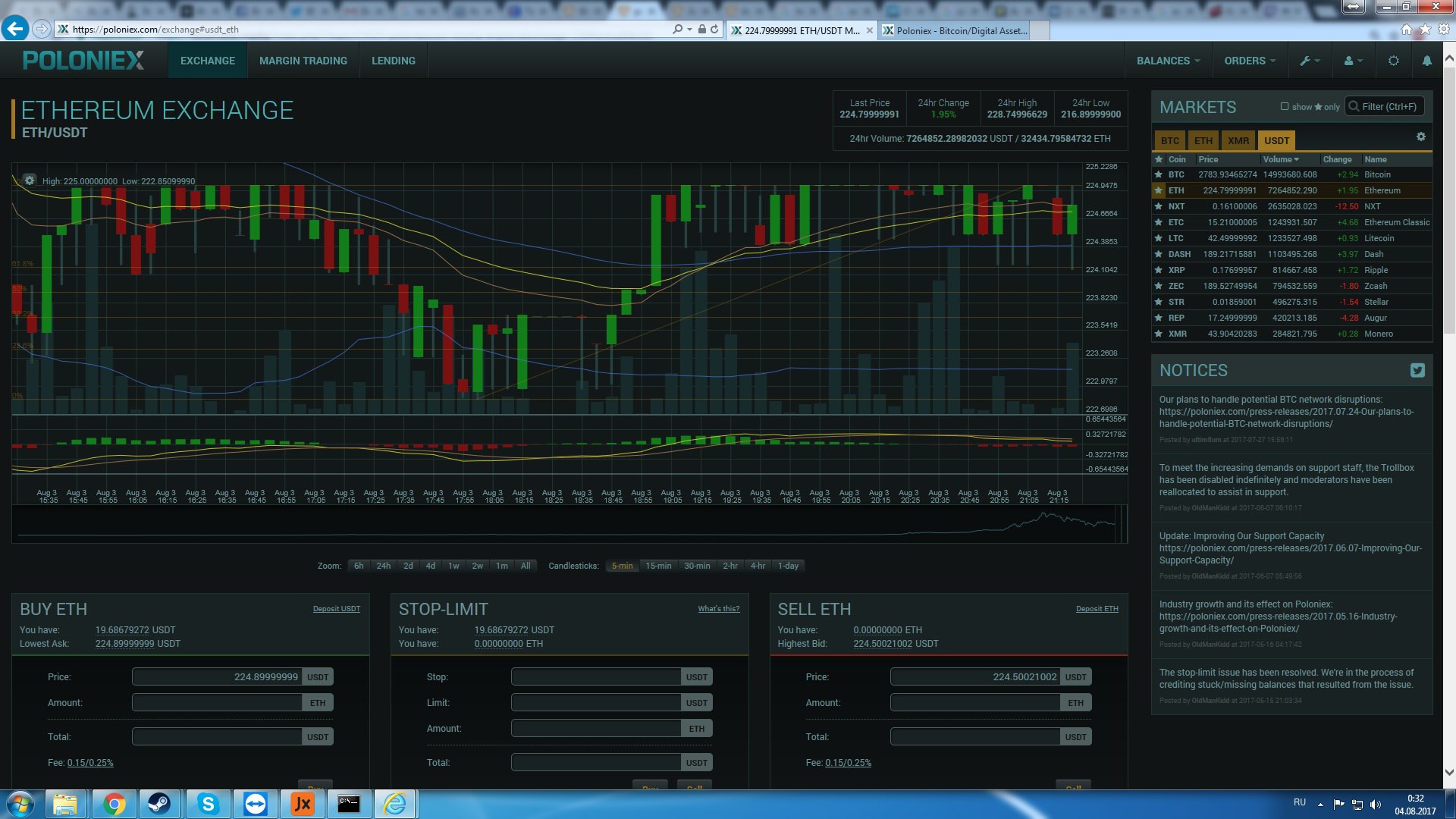This screenshot has width=1456, height=819.
Task: Enable the show starred only checkbox
Action: click(1285, 106)
